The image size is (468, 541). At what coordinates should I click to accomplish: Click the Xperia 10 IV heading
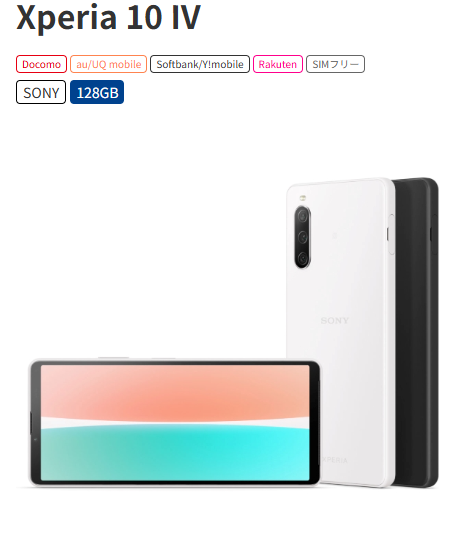tap(108, 17)
